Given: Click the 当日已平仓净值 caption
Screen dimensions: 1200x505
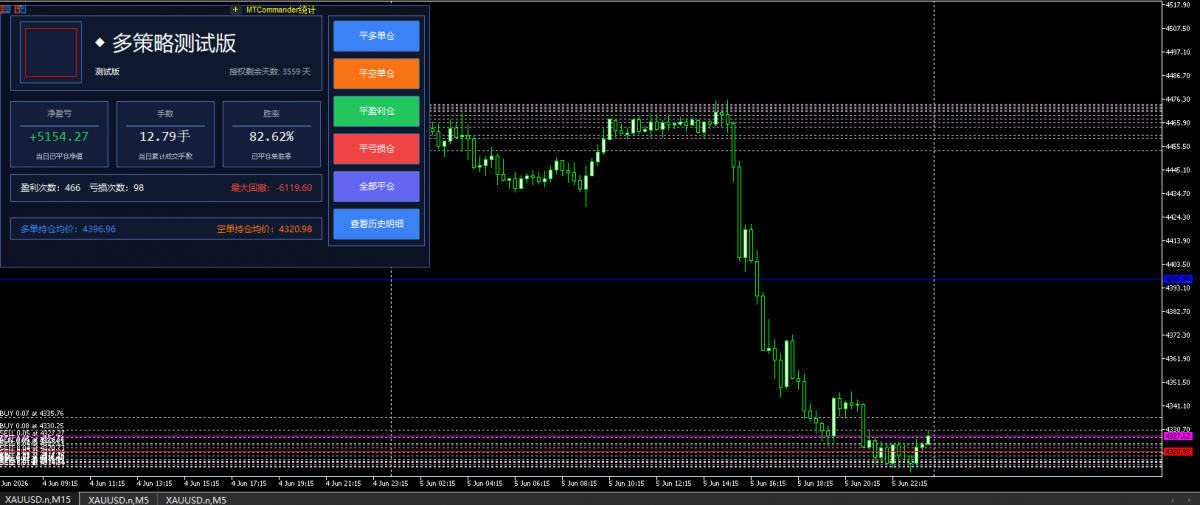Looking at the screenshot, I should pos(59,157).
